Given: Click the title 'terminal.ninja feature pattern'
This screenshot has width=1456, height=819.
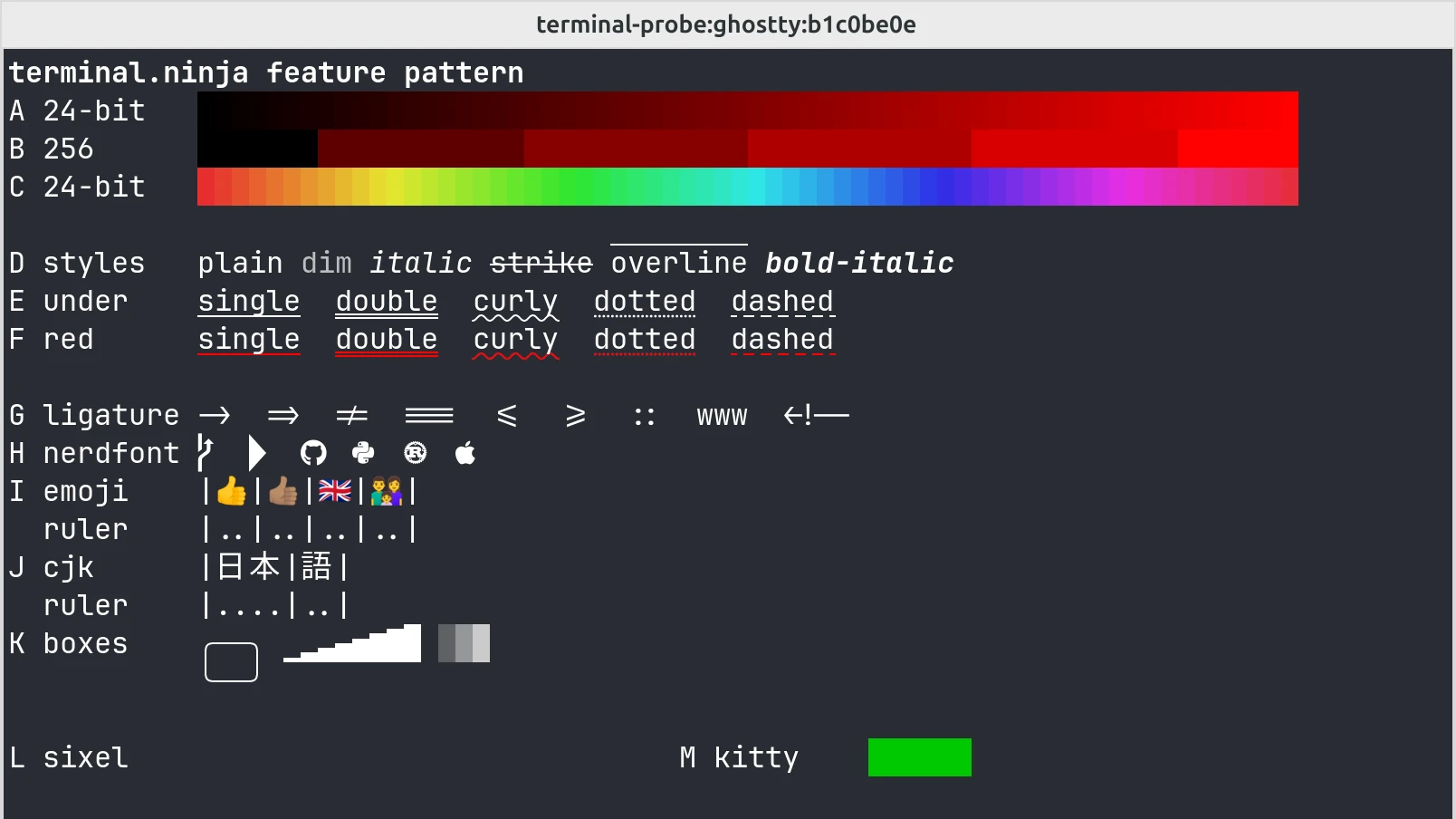Looking at the screenshot, I should (266, 72).
